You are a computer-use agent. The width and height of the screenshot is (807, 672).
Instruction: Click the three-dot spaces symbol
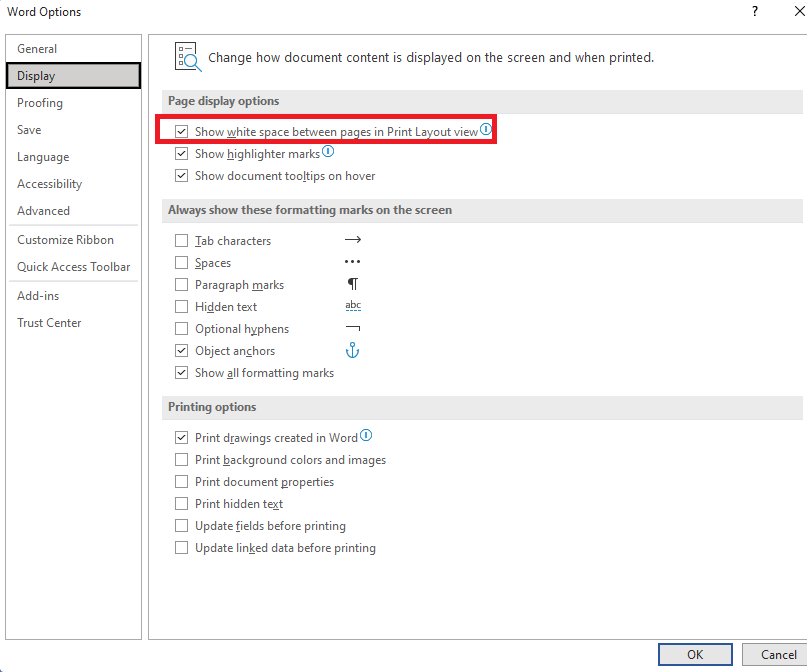point(353,262)
